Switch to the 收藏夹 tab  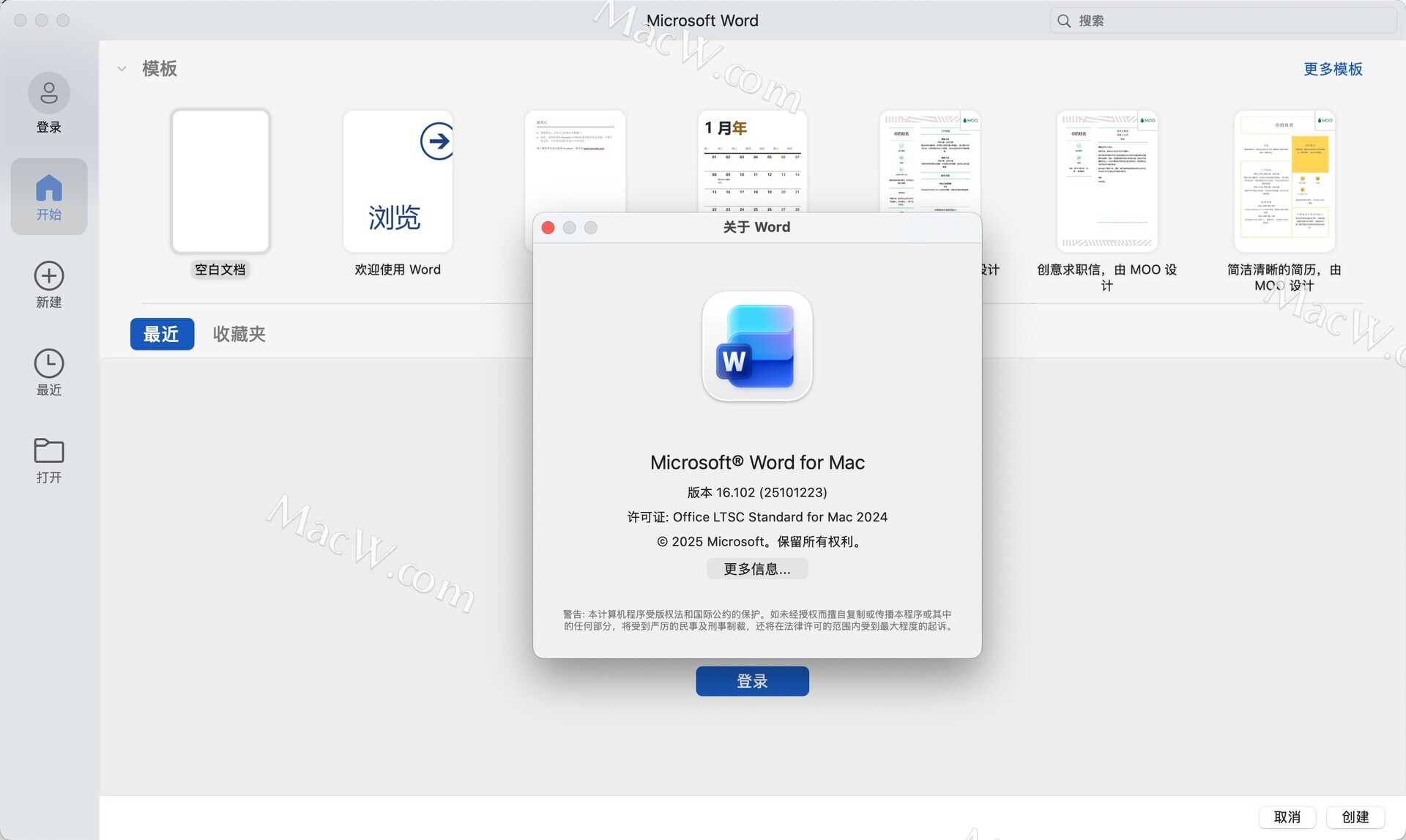[239, 334]
